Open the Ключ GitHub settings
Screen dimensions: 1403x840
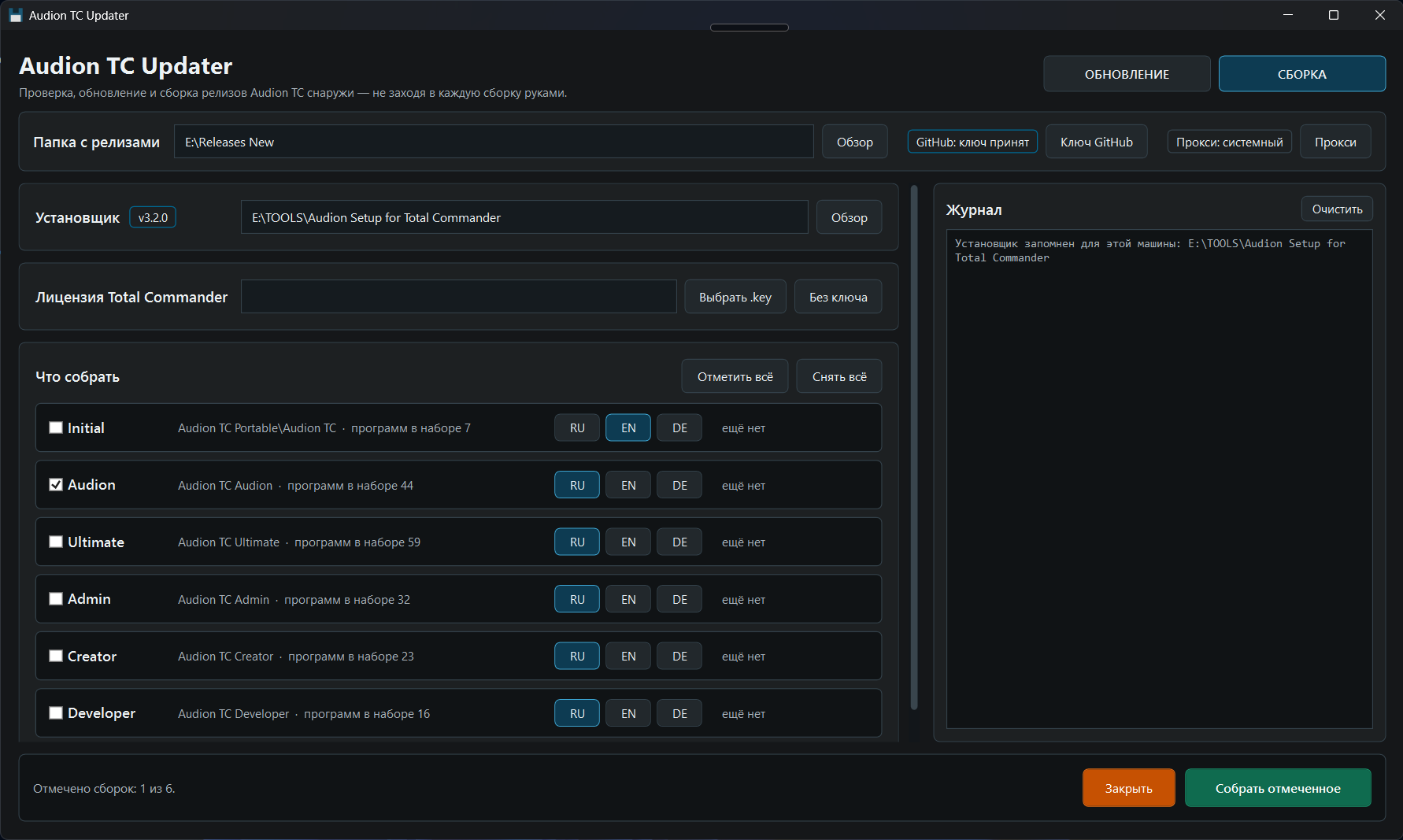1097,142
